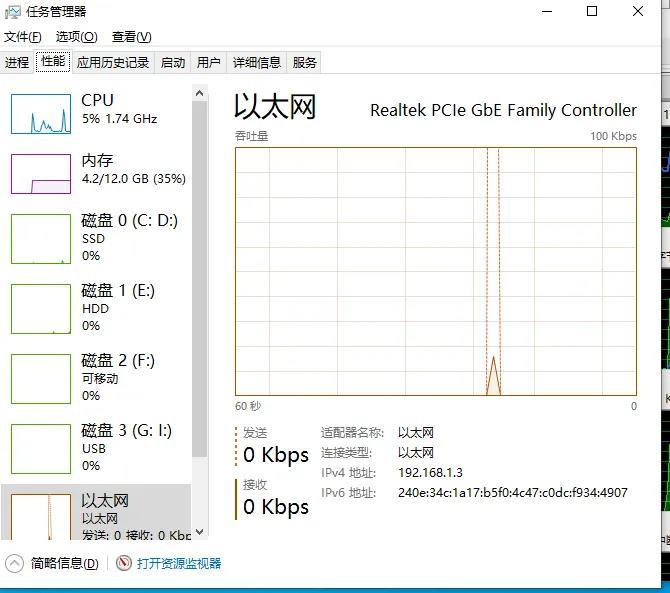Click the 简略信息 up-chevron circle icon
Image resolution: width=670 pixels, height=593 pixels.
pyautogui.click(x=15, y=564)
